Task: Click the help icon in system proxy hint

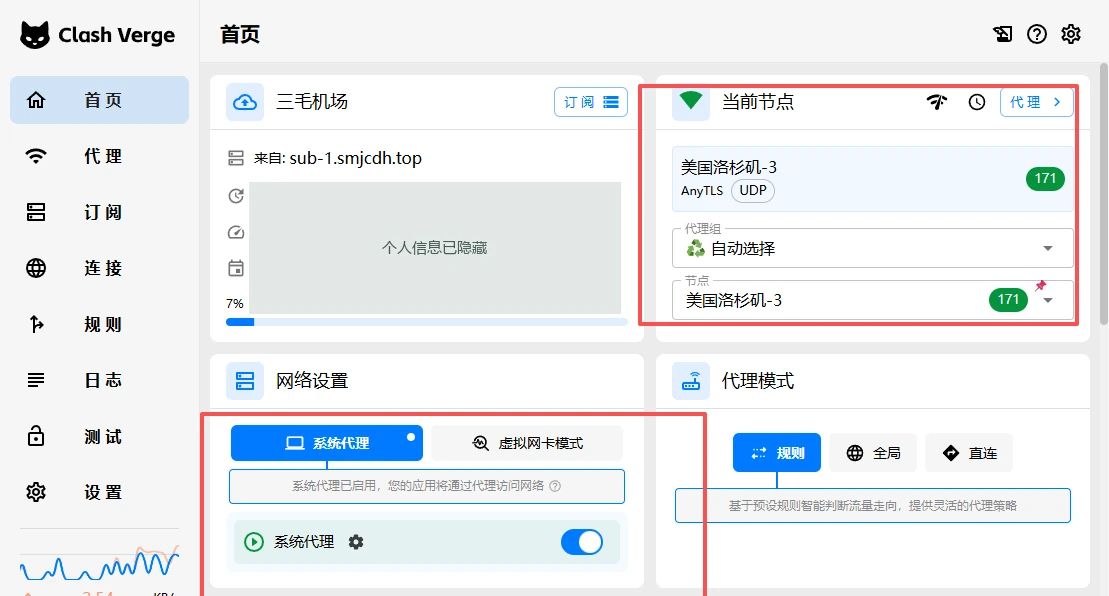Action: (555, 486)
